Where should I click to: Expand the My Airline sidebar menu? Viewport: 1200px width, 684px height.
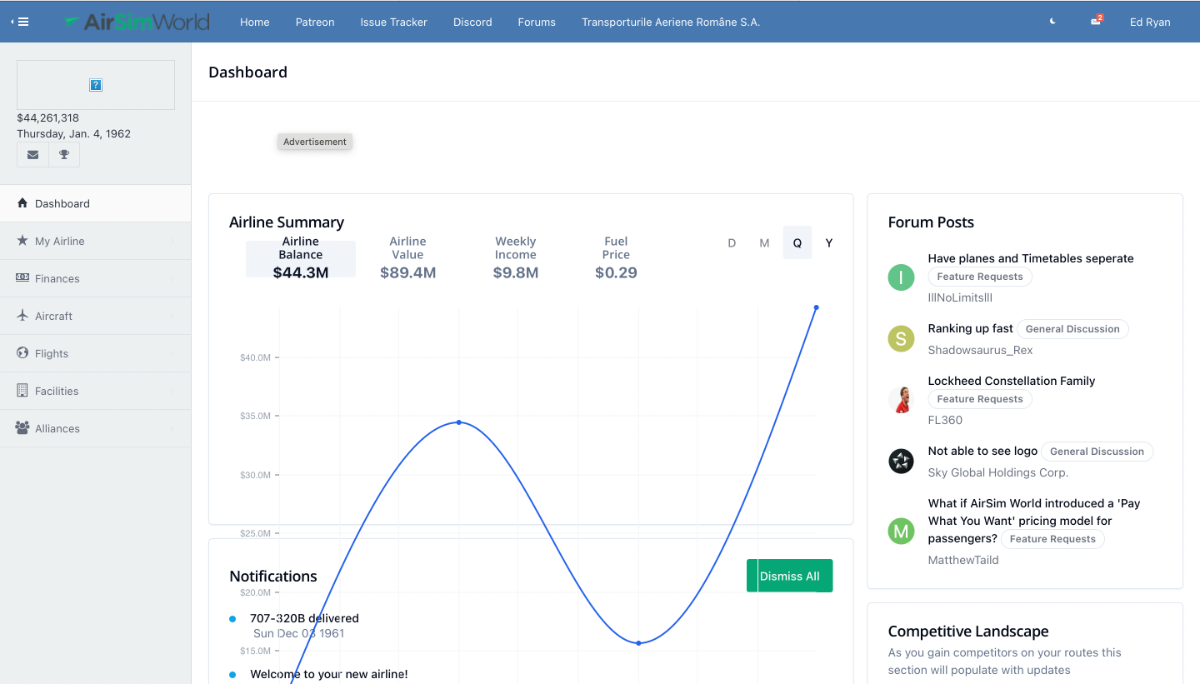tap(95, 241)
